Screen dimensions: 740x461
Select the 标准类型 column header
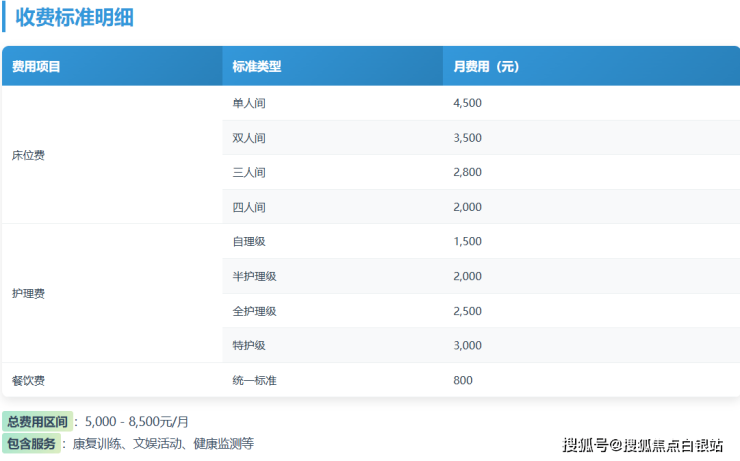point(257,67)
